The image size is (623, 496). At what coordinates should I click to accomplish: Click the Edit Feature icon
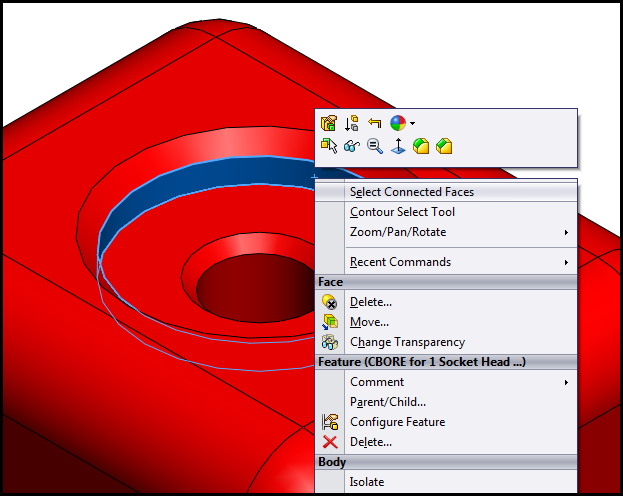(x=329, y=123)
